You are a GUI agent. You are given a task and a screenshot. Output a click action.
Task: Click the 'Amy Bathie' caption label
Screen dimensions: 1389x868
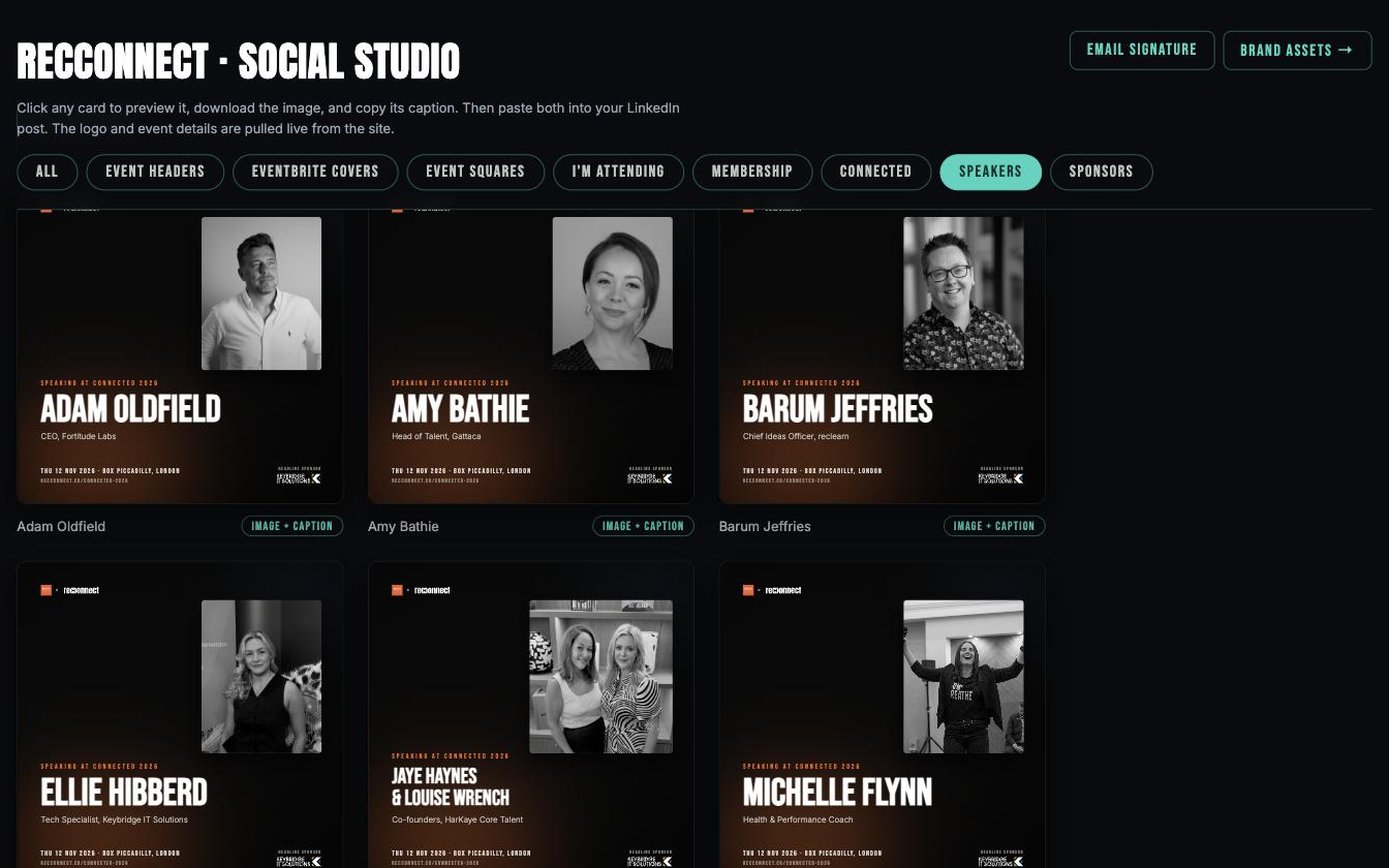click(403, 527)
